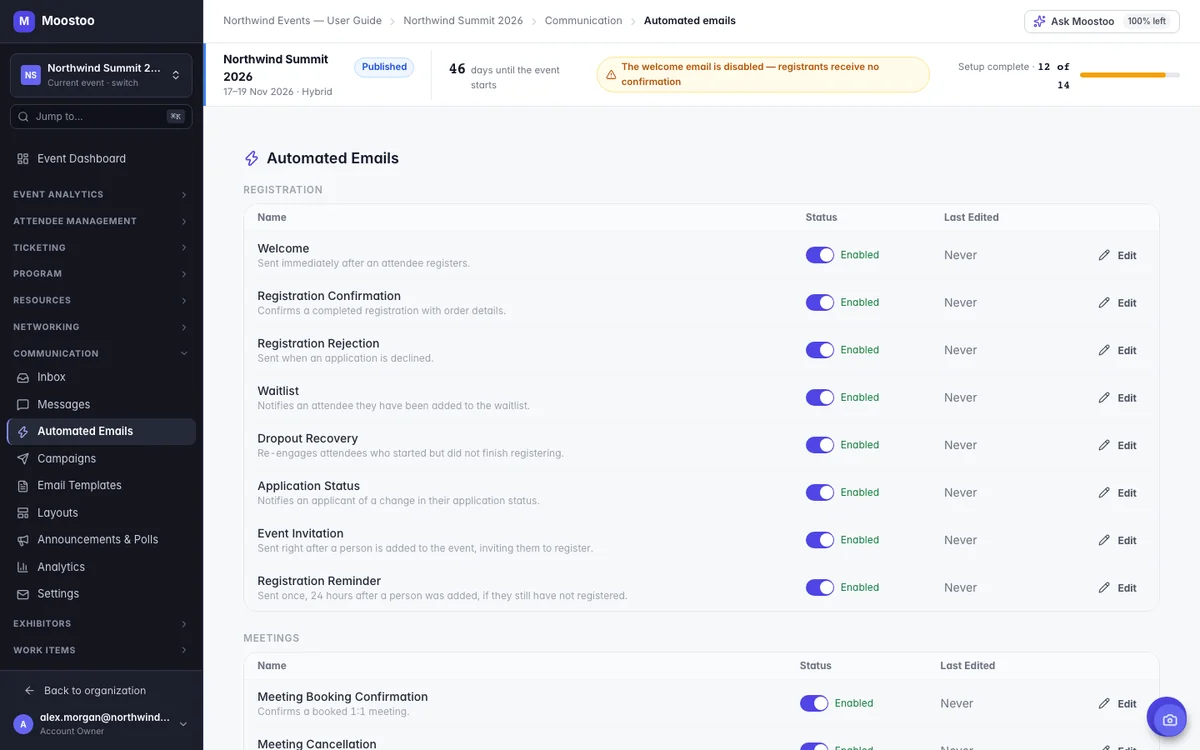The height and width of the screenshot is (750, 1200).
Task: Click the Email Templates document icon
Action: (x=23, y=486)
